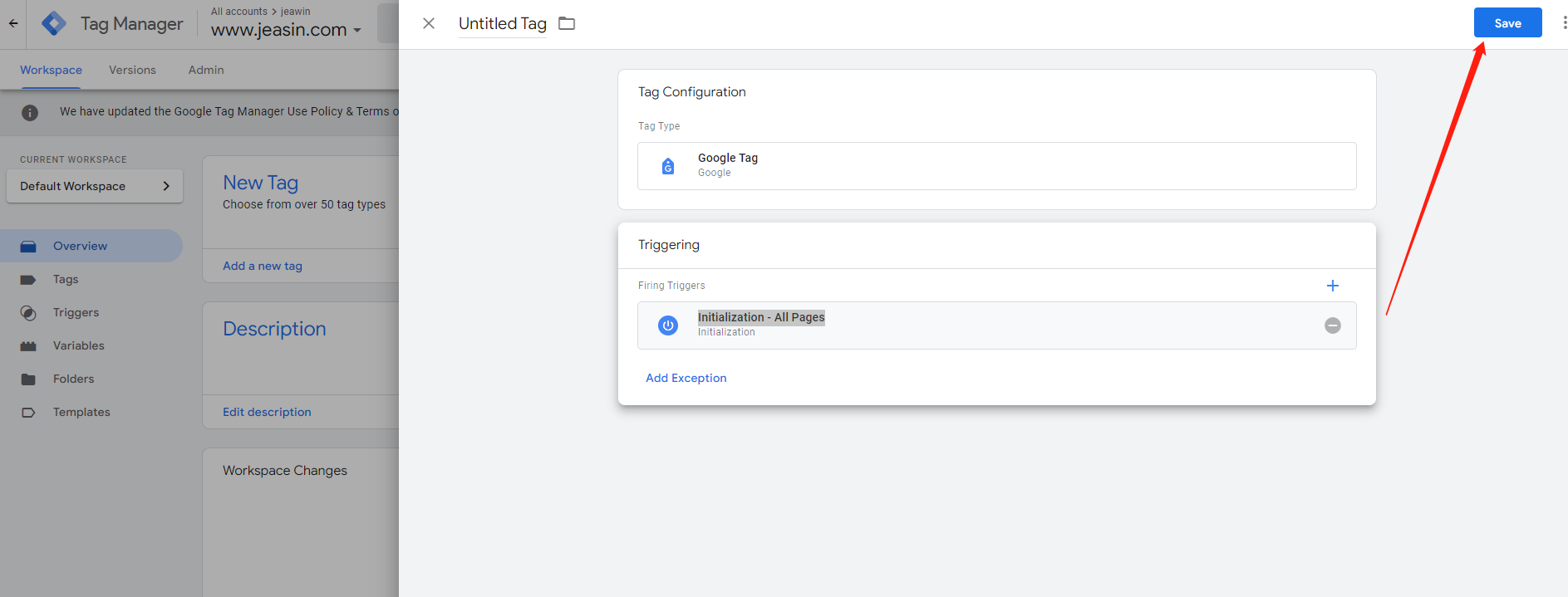Click the Initialization trigger power icon
This screenshot has height=597, width=1568.
pyautogui.click(x=668, y=325)
